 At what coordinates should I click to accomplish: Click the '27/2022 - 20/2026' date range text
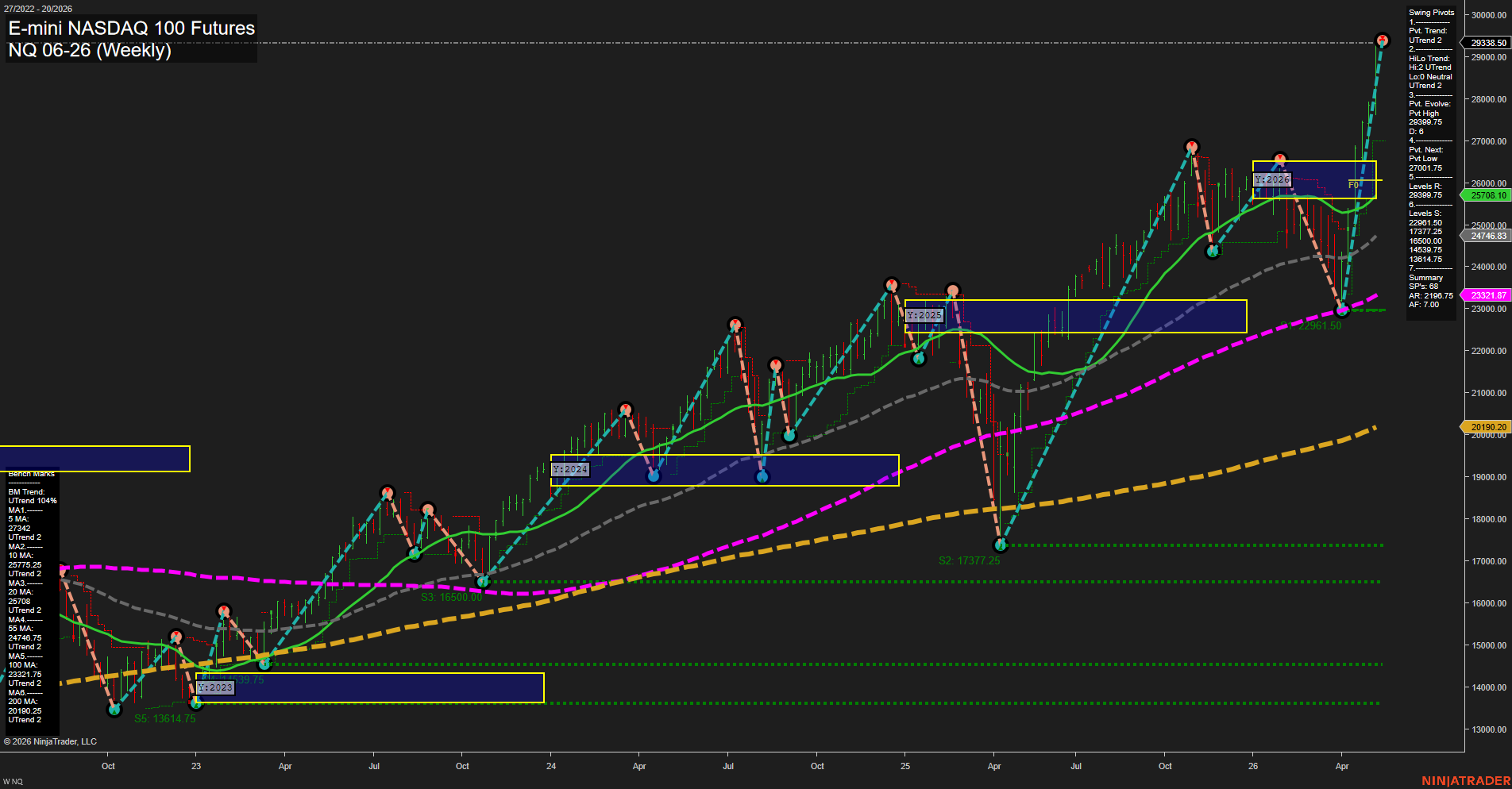point(38,9)
